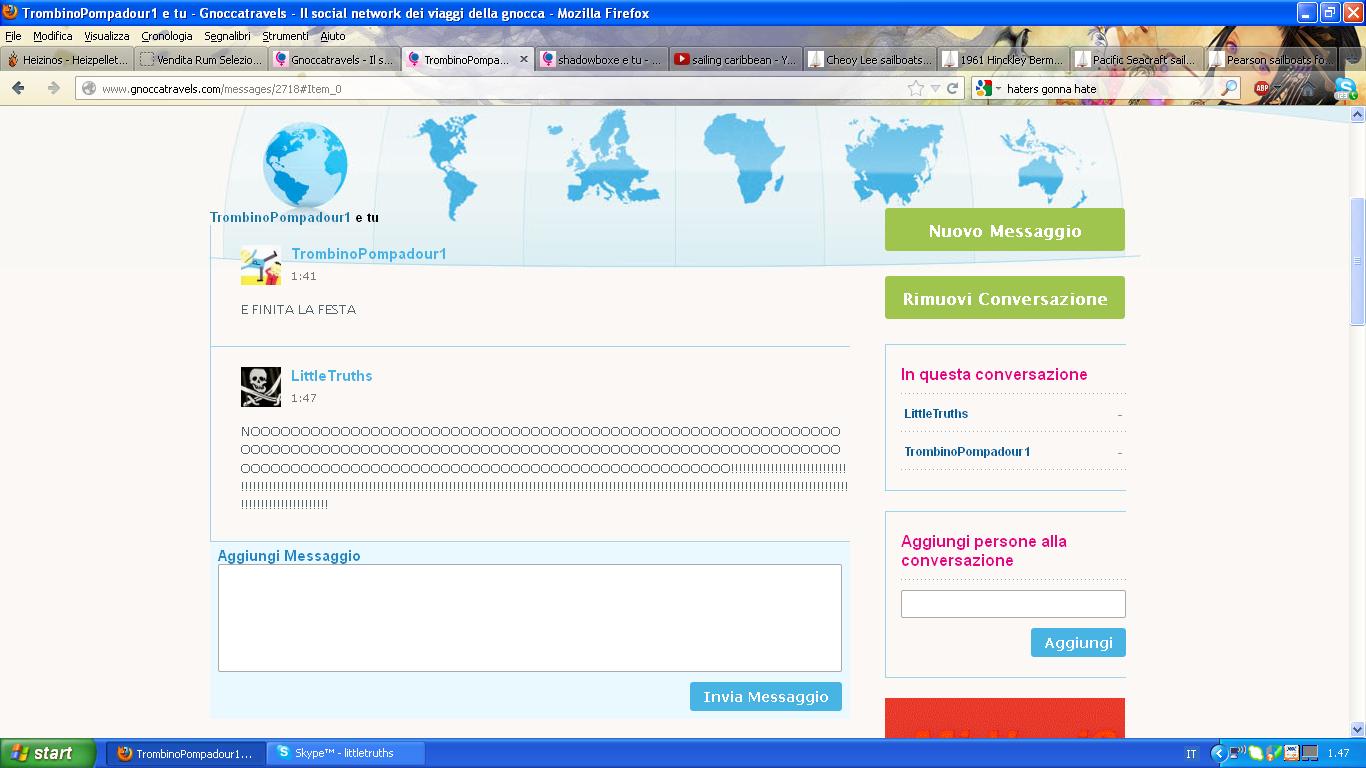
Task: Click the Skype icon in the browser toolbar
Action: pyautogui.click(x=1344, y=89)
